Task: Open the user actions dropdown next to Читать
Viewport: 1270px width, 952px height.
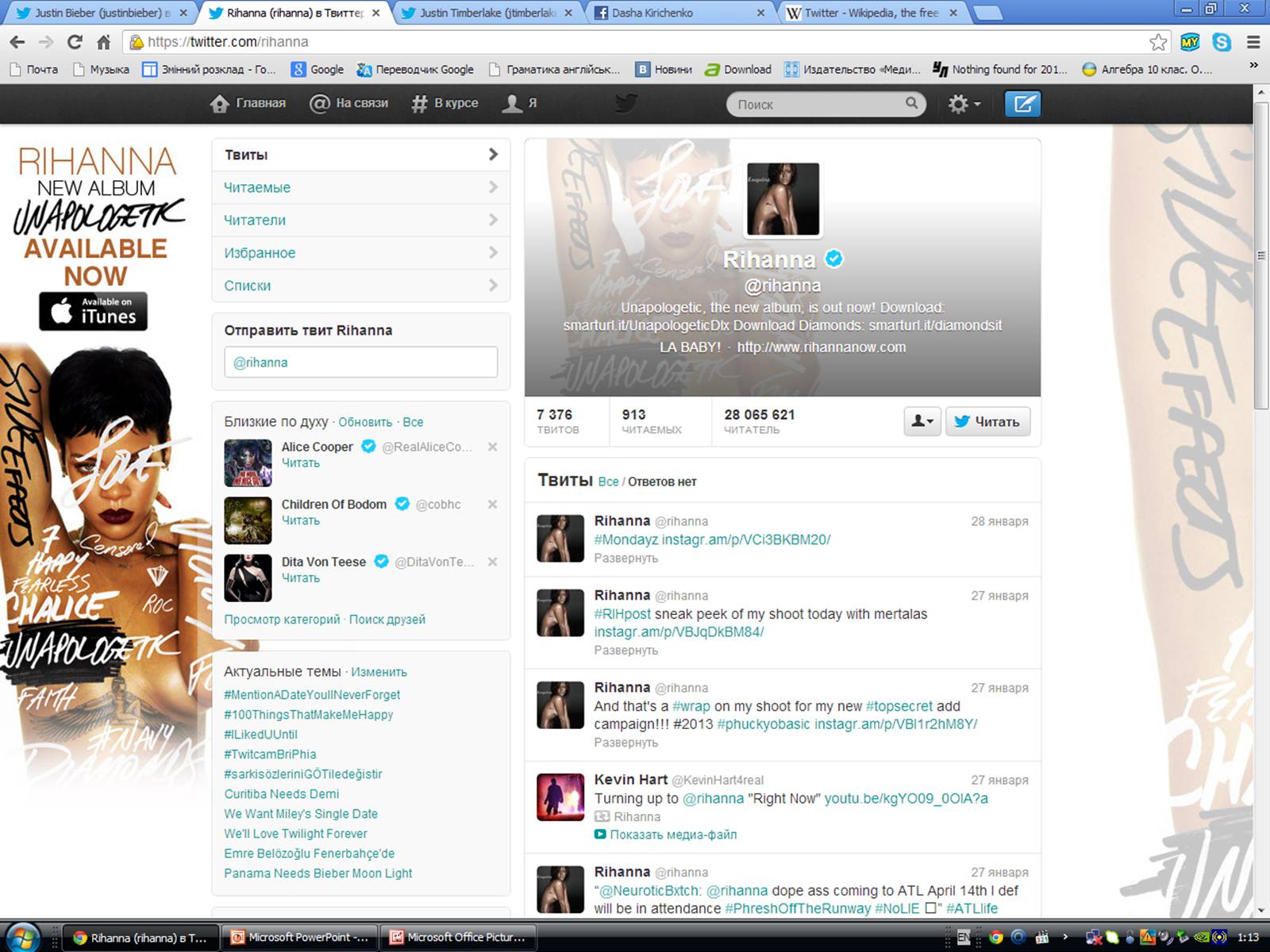Action: click(922, 421)
